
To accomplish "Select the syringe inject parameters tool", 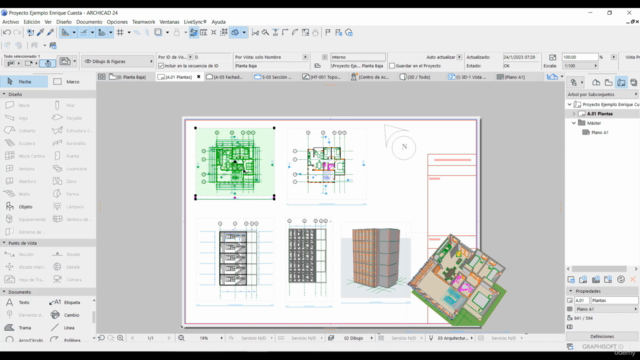I will tap(51, 33).
